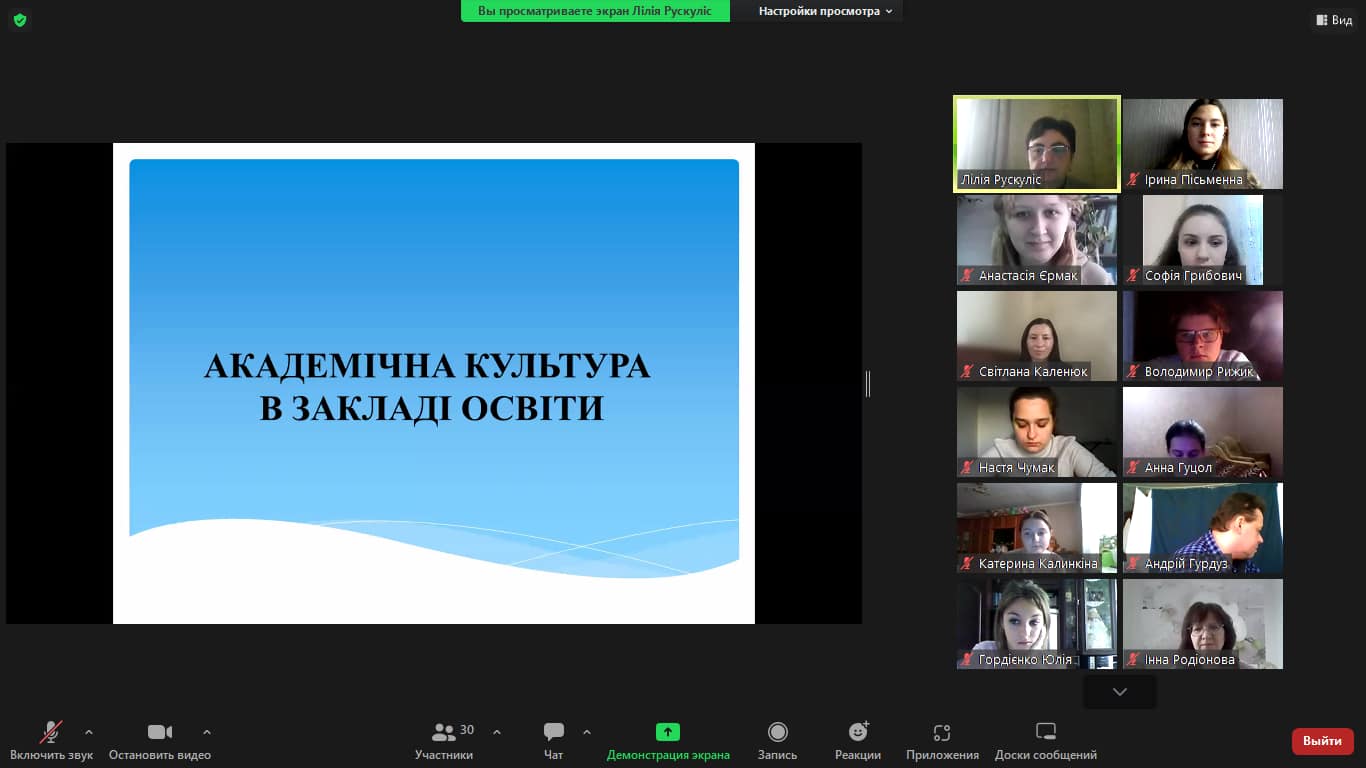
Task: Leave meeting with Выйти button
Action: [1323, 741]
